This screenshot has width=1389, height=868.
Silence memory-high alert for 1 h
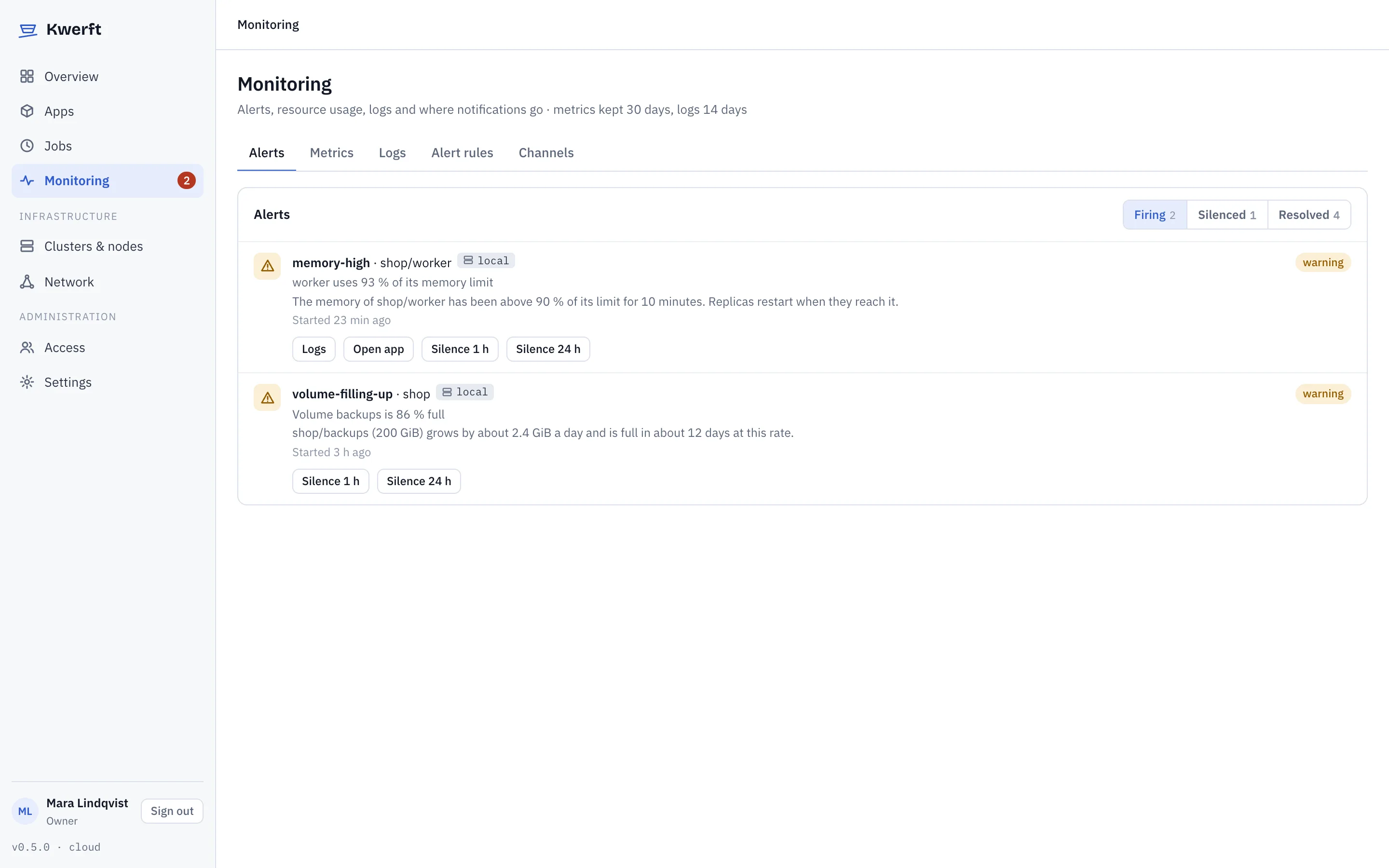click(460, 349)
